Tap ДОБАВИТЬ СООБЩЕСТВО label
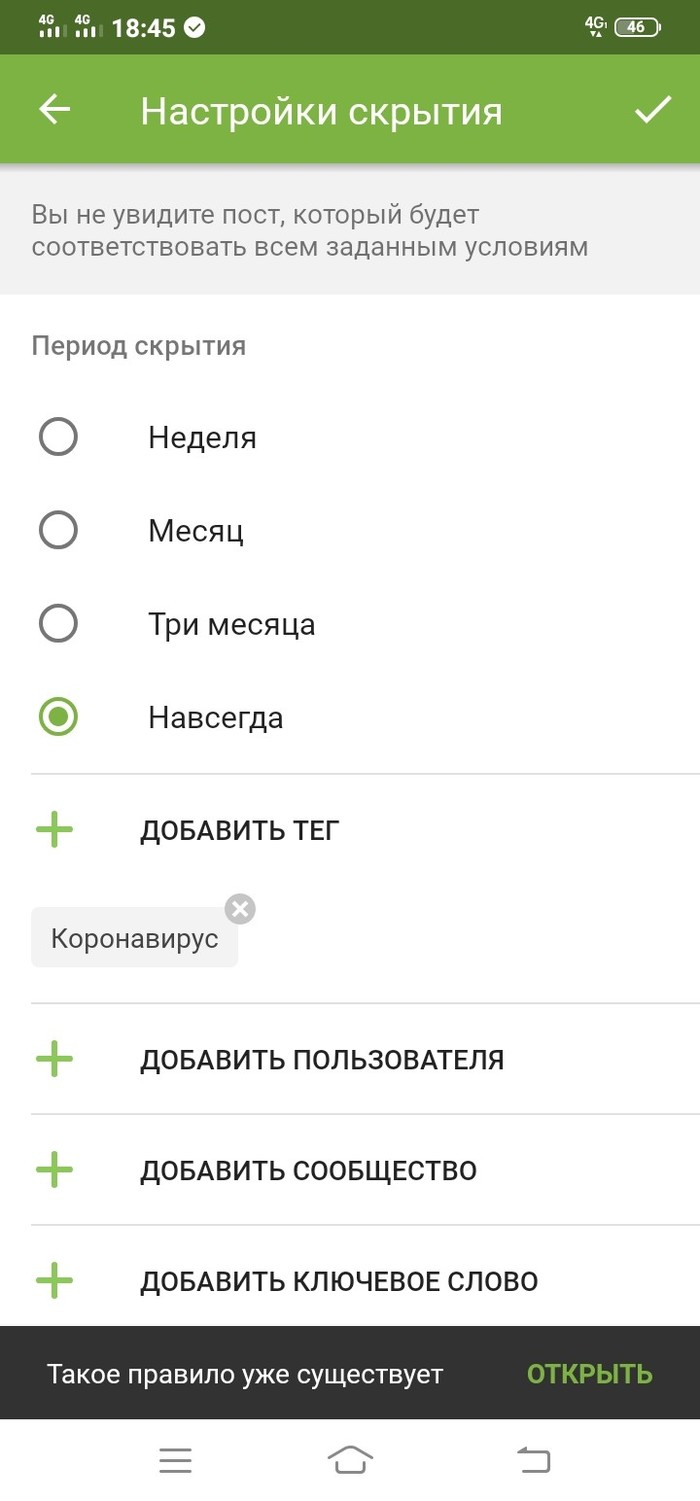Screen dimensions: 700x1501 (308, 1171)
